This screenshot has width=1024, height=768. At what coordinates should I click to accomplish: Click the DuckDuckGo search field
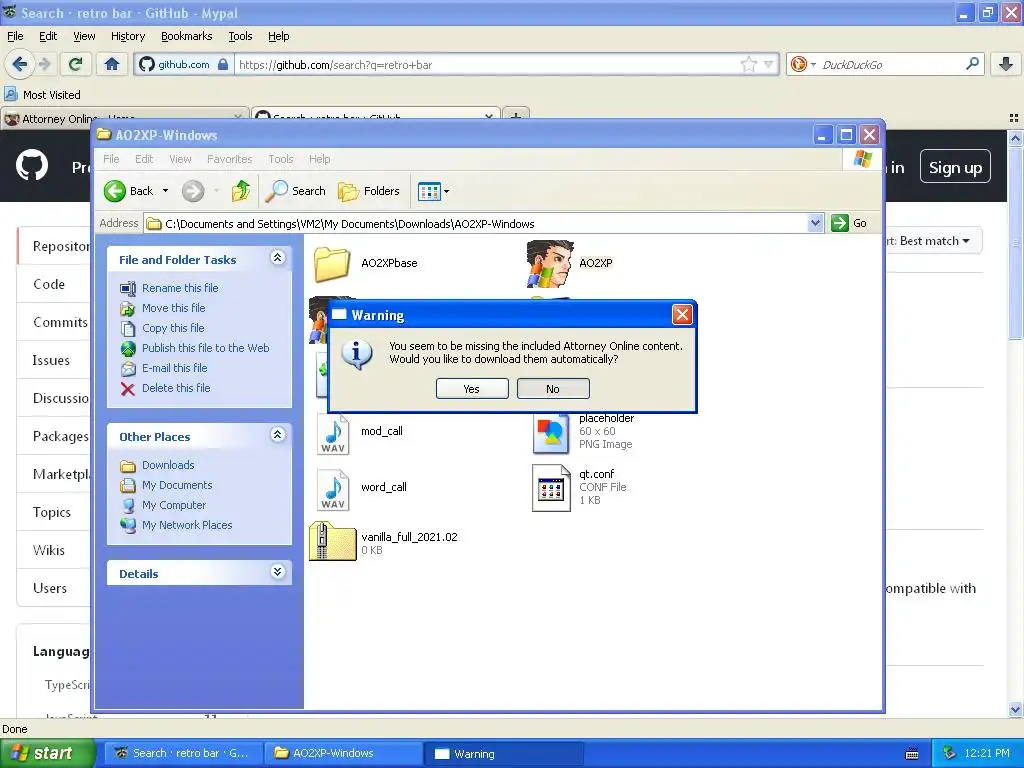pos(891,64)
